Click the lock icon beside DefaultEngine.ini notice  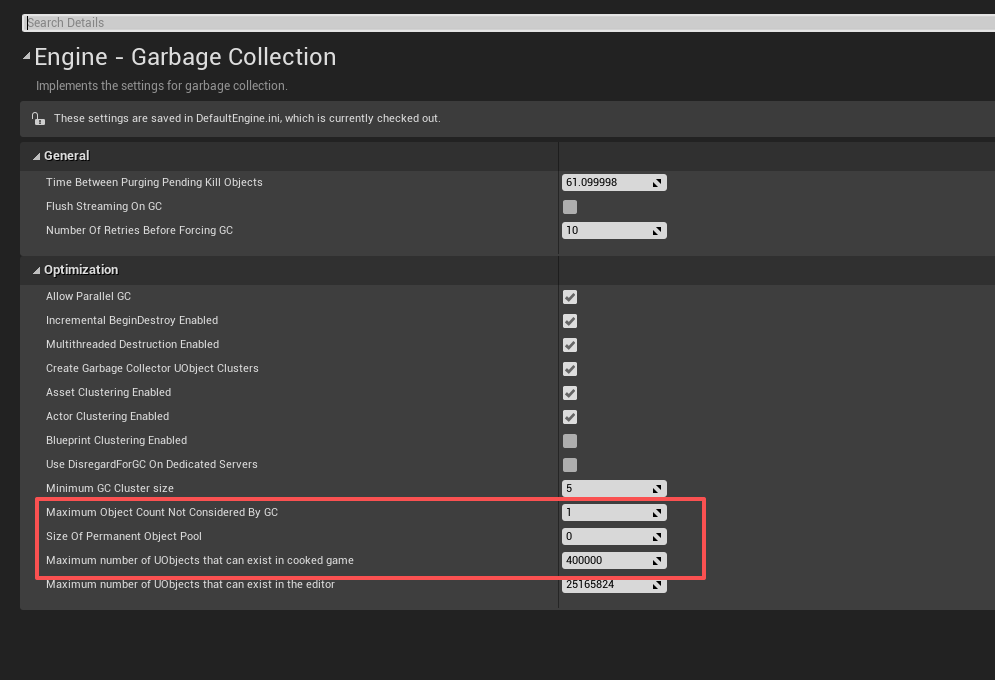pyautogui.click(x=38, y=118)
